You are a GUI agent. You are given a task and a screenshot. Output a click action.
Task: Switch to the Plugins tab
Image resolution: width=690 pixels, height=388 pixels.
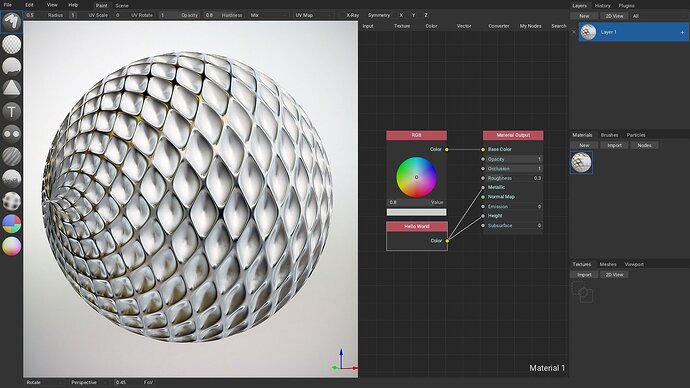coord(626,6)
